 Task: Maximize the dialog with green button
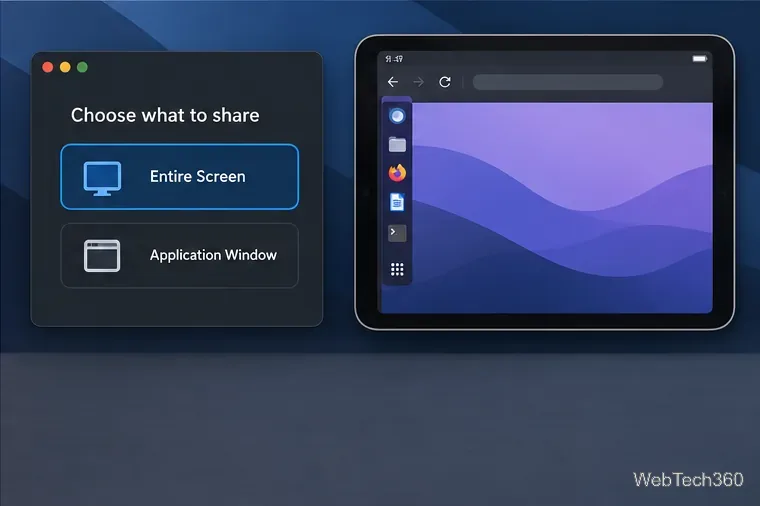[82, 67]
